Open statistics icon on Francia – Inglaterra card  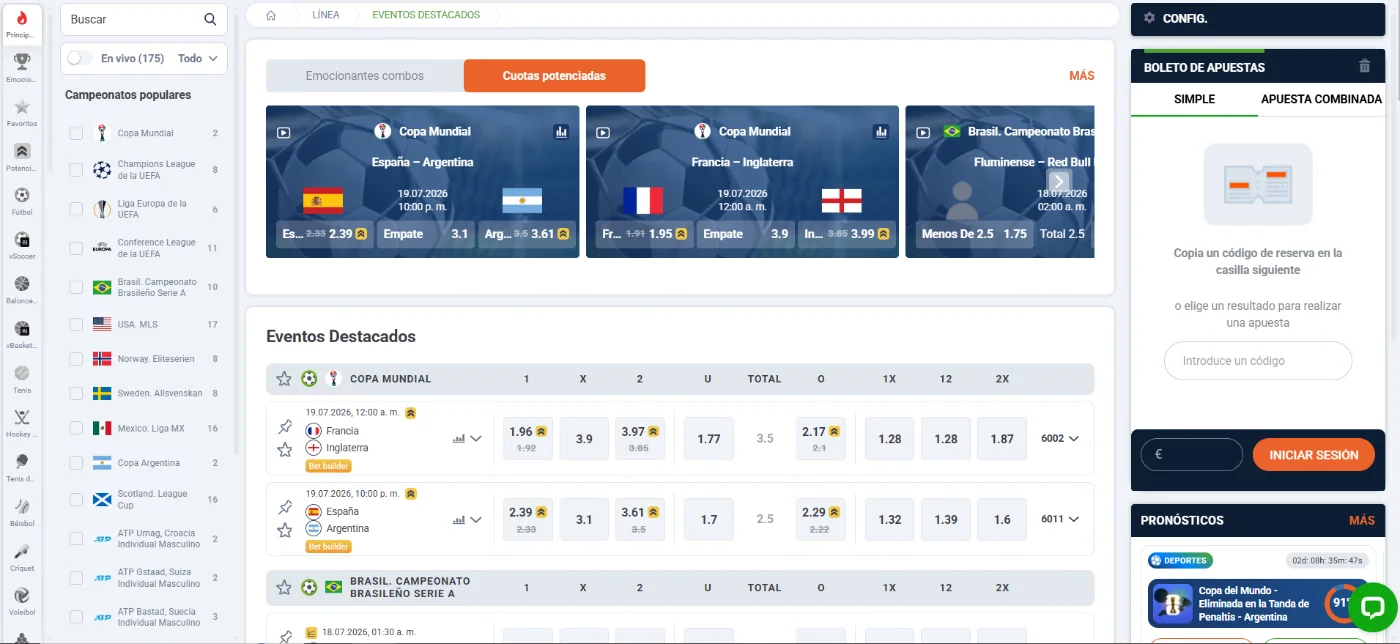coord(881,131)
